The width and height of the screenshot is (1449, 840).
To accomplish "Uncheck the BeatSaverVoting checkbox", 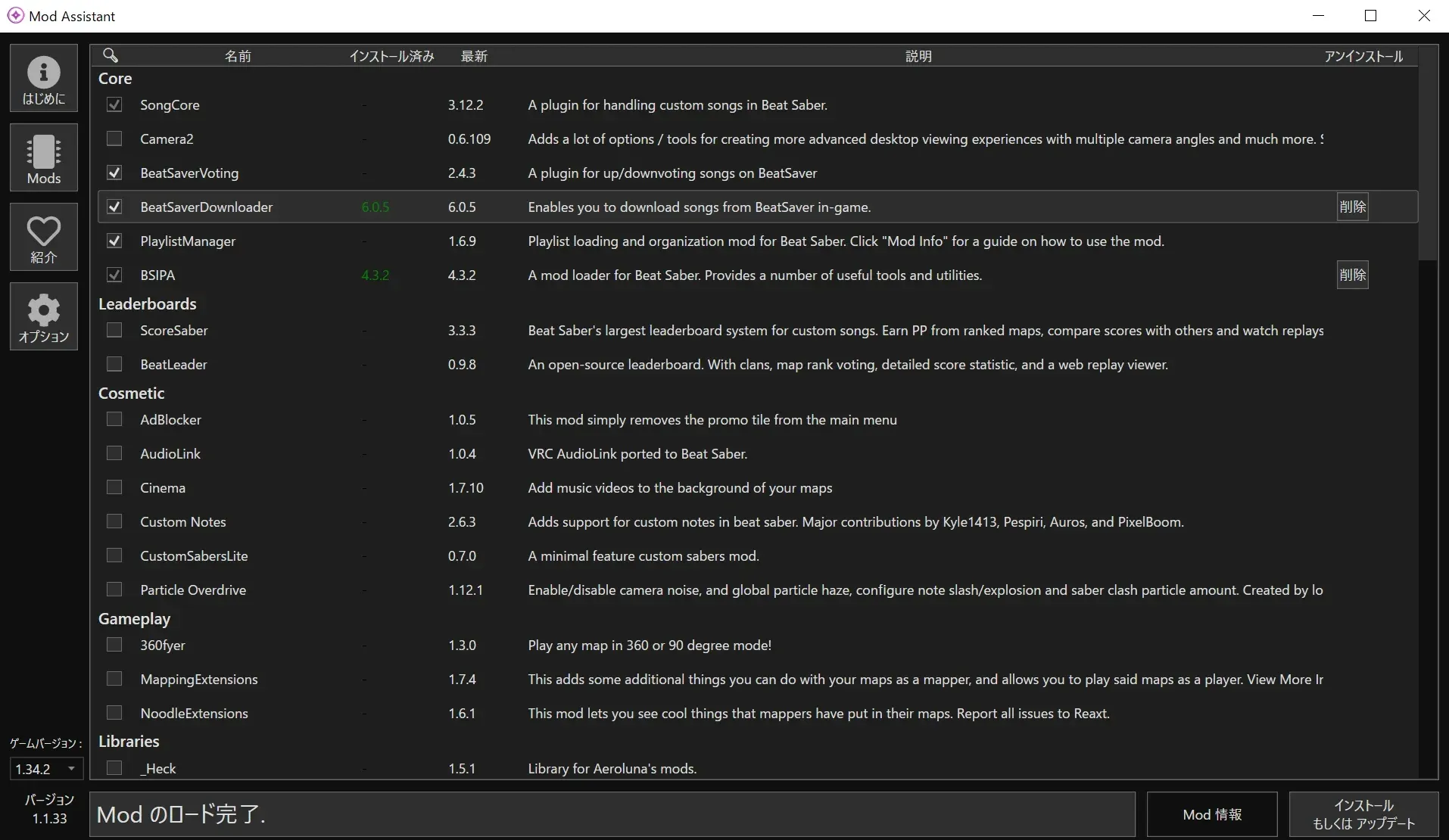I will (114, 173).
